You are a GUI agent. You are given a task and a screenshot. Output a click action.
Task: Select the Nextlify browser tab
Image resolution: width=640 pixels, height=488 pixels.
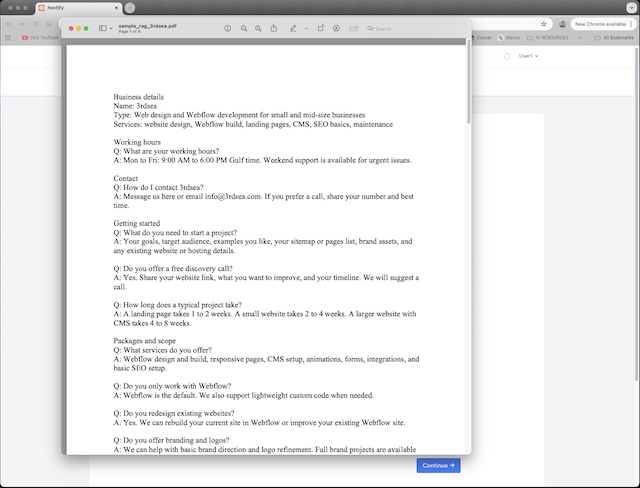point(78,8)
